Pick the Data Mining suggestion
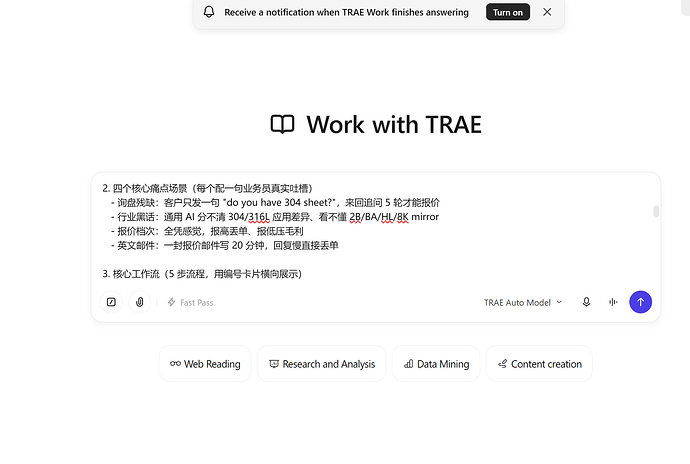690x464 pixels. pos(436,364)
